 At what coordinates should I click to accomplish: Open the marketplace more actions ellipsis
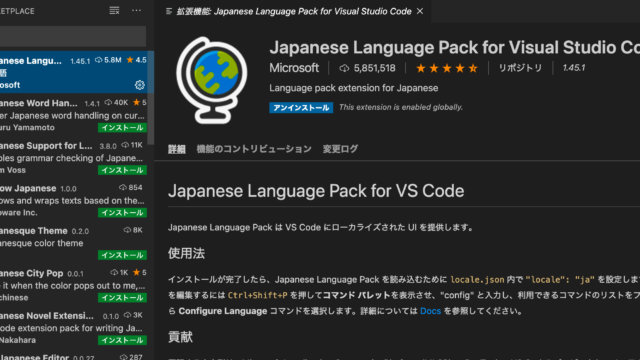click(136, 11)
